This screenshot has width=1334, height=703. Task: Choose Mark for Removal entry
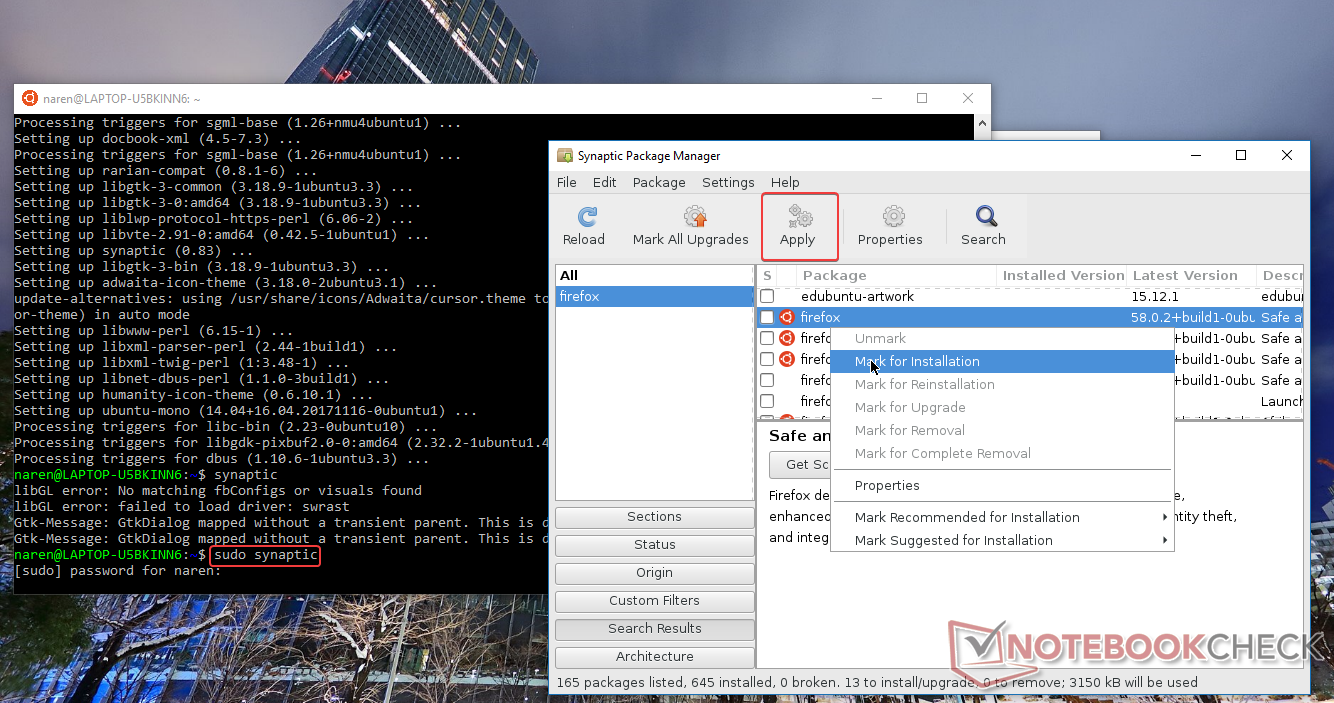coord(1002,430)
